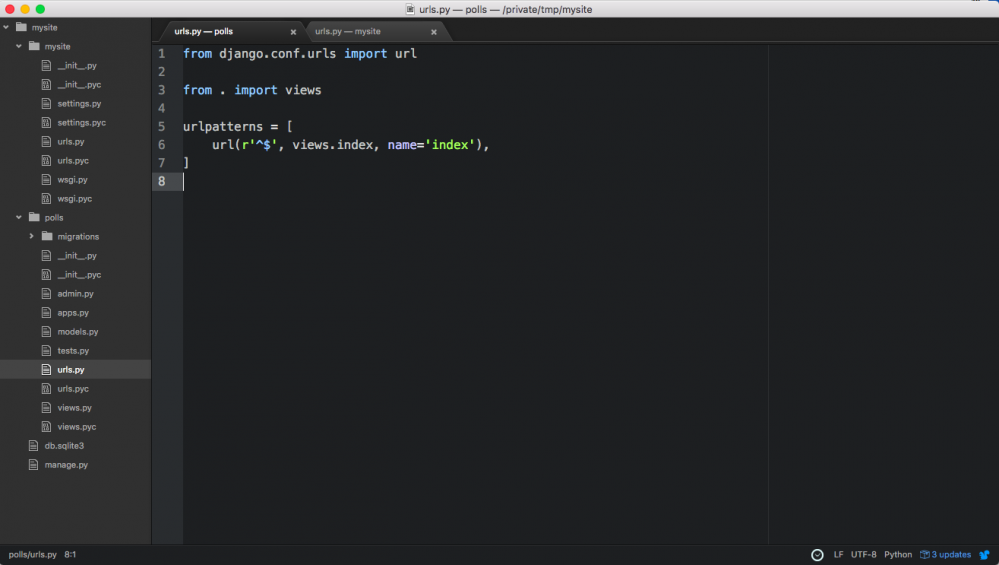
Task: Expand the migrations folder
Action: (x=31, y=236)
